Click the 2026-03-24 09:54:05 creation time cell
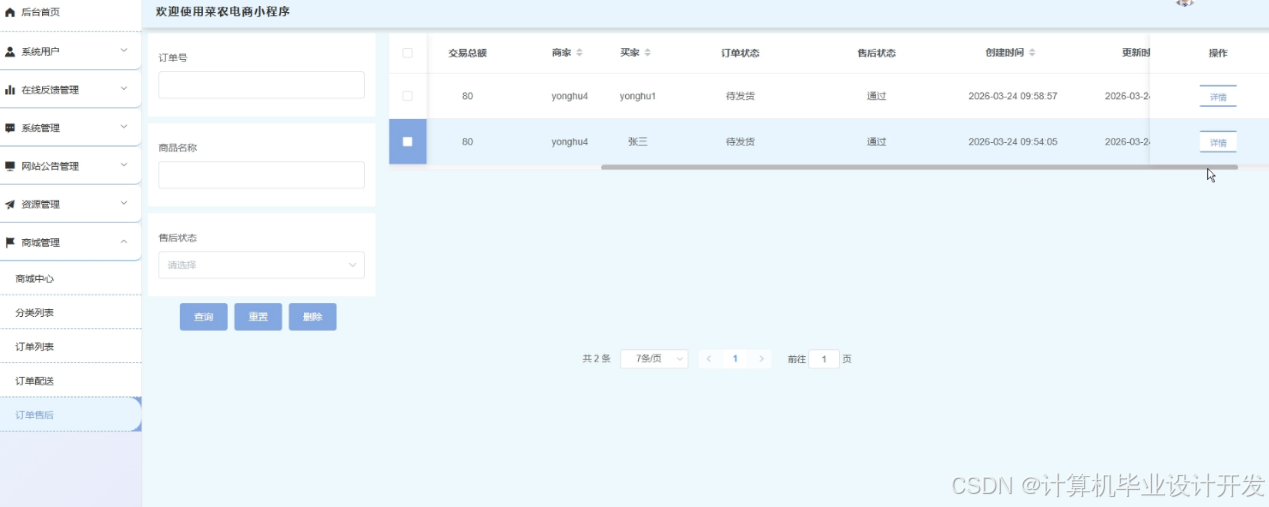 point(1013,142)
